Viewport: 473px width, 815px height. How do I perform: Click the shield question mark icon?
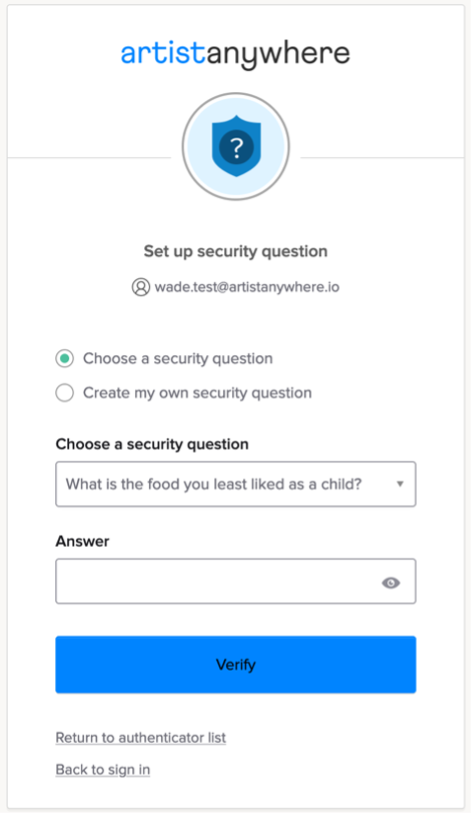coord(236,146)
